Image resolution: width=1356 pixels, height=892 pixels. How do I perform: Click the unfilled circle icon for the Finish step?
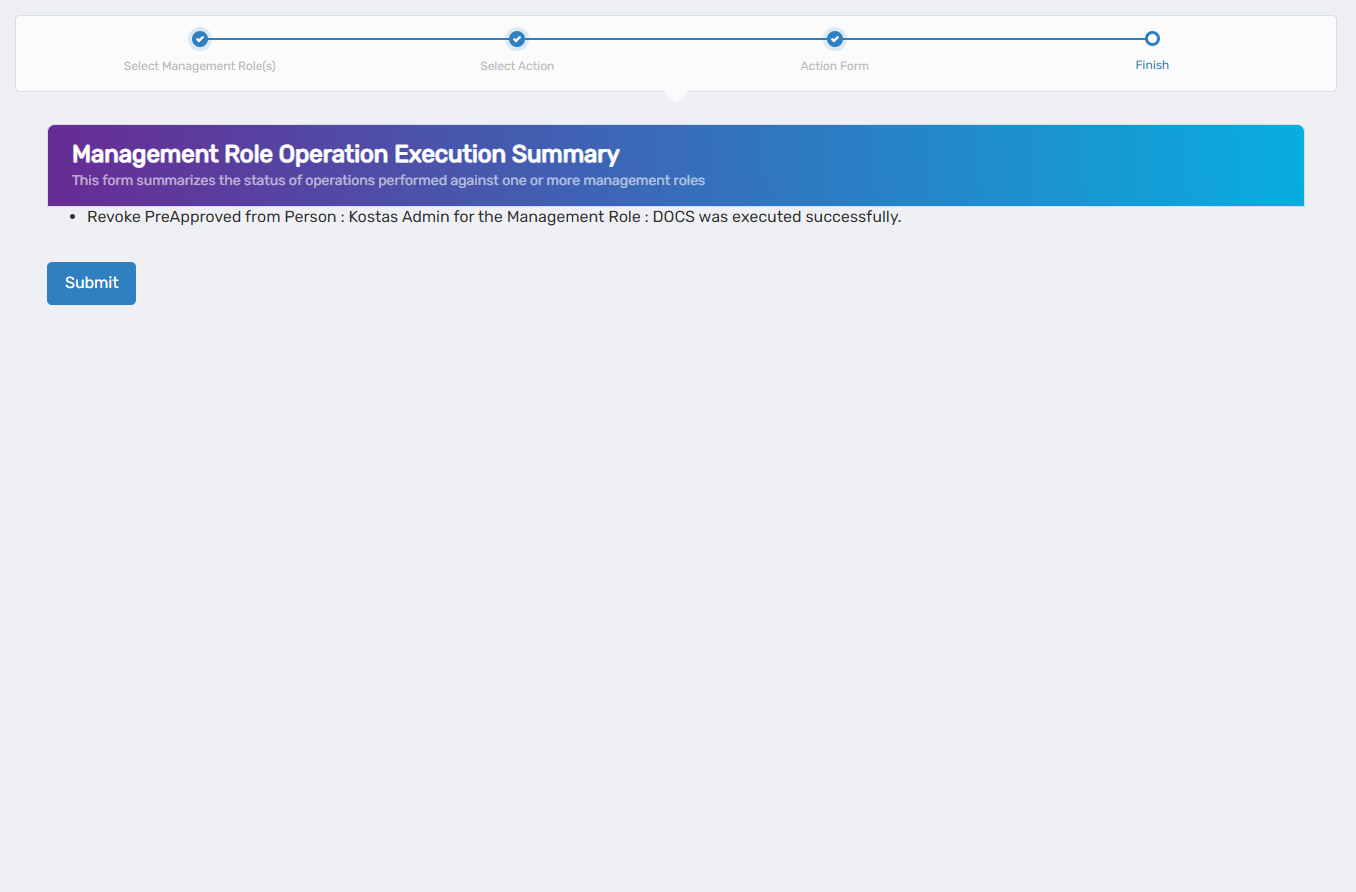coord(1152,38)
